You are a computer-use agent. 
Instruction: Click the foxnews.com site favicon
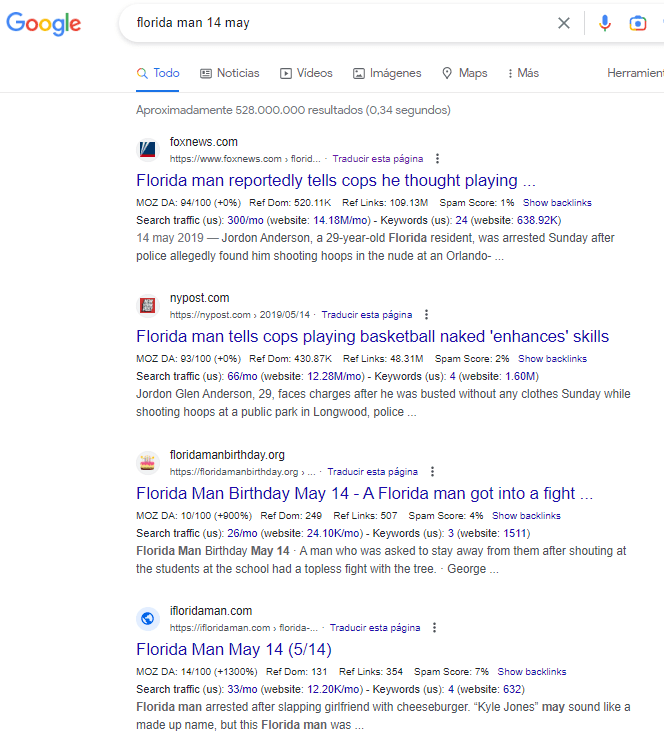pyautogui.click(x=148, y=150)
